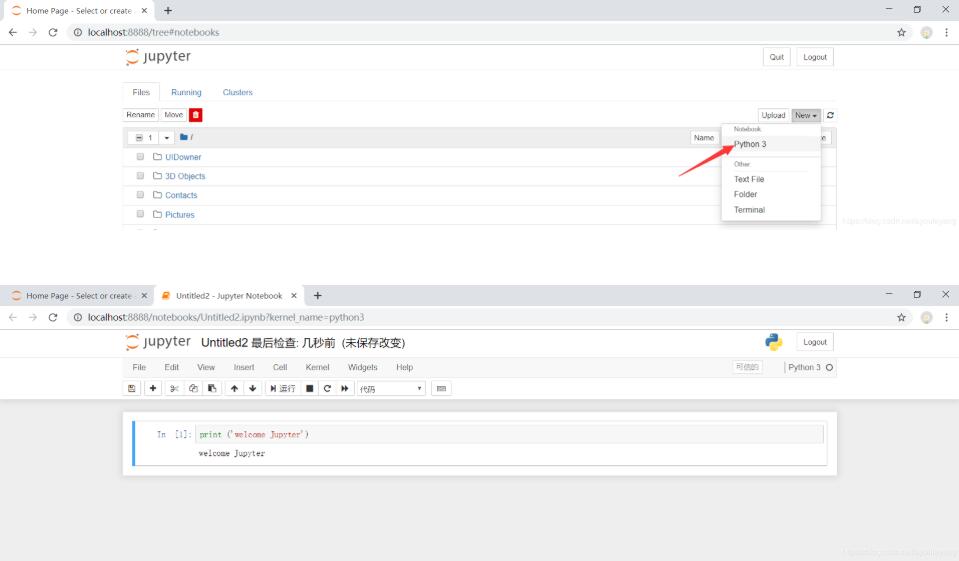Restart and run all cells with fast-forward icon
The height and width of the screenshot is (561, 959).
[x=345, y=388]
